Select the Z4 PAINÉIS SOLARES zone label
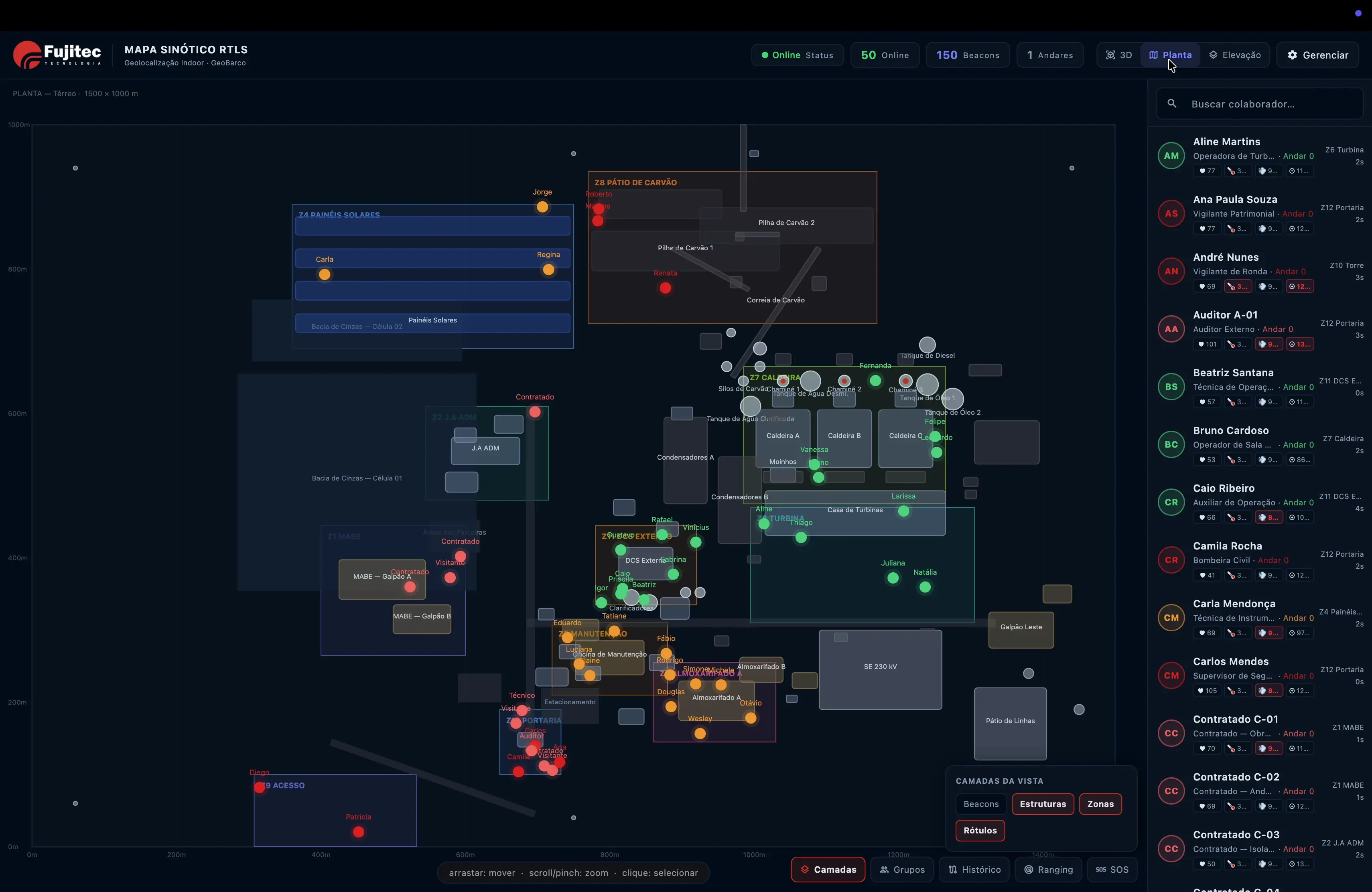The image size is (1372, 892). tap(339, 215)
